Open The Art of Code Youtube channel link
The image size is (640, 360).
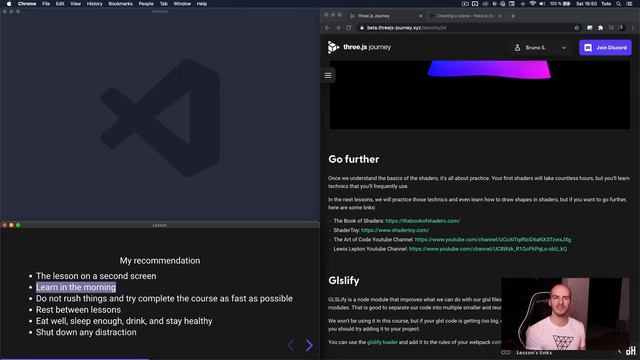(x=493, y=240)
